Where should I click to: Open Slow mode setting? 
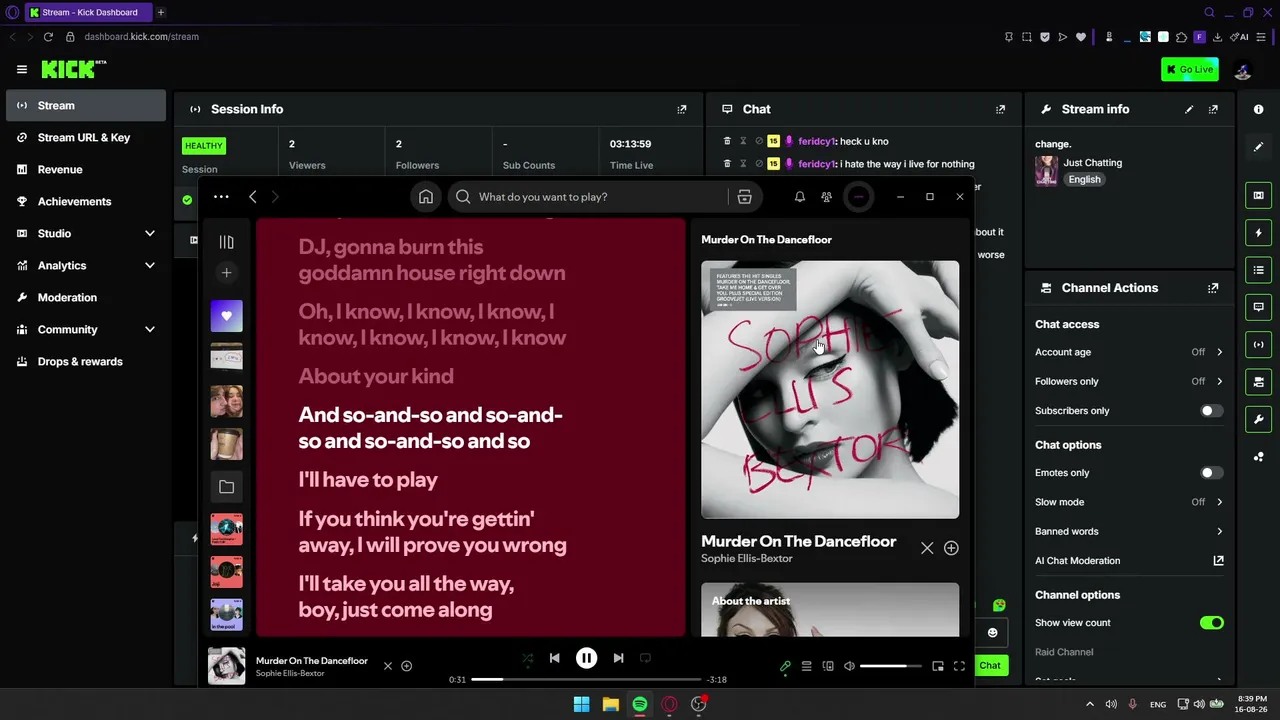1129,502
